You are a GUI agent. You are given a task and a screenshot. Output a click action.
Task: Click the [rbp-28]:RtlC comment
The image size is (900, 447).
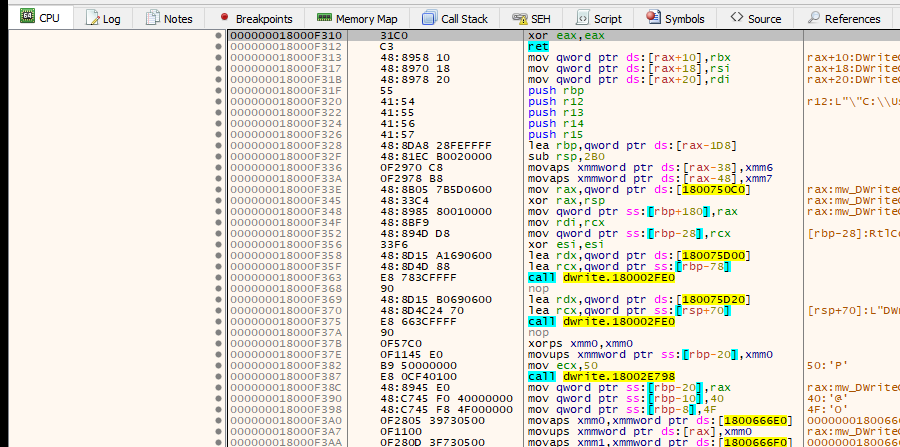click(853, 234)
